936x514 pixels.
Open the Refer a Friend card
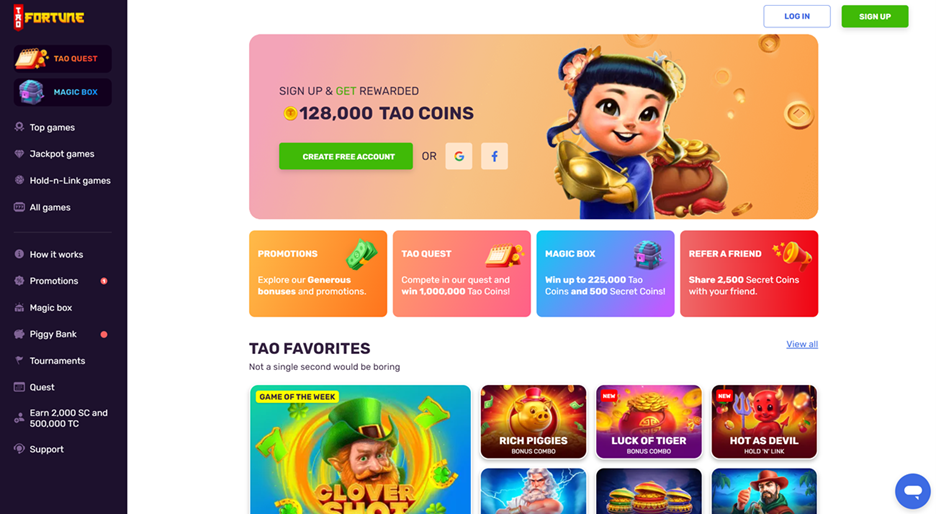(x=749, y=273)
